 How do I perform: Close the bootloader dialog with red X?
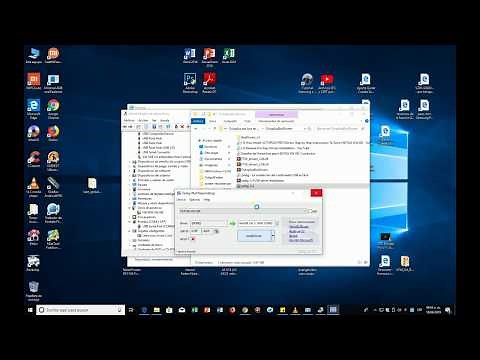pyautogui.click(x=316, y=193)
